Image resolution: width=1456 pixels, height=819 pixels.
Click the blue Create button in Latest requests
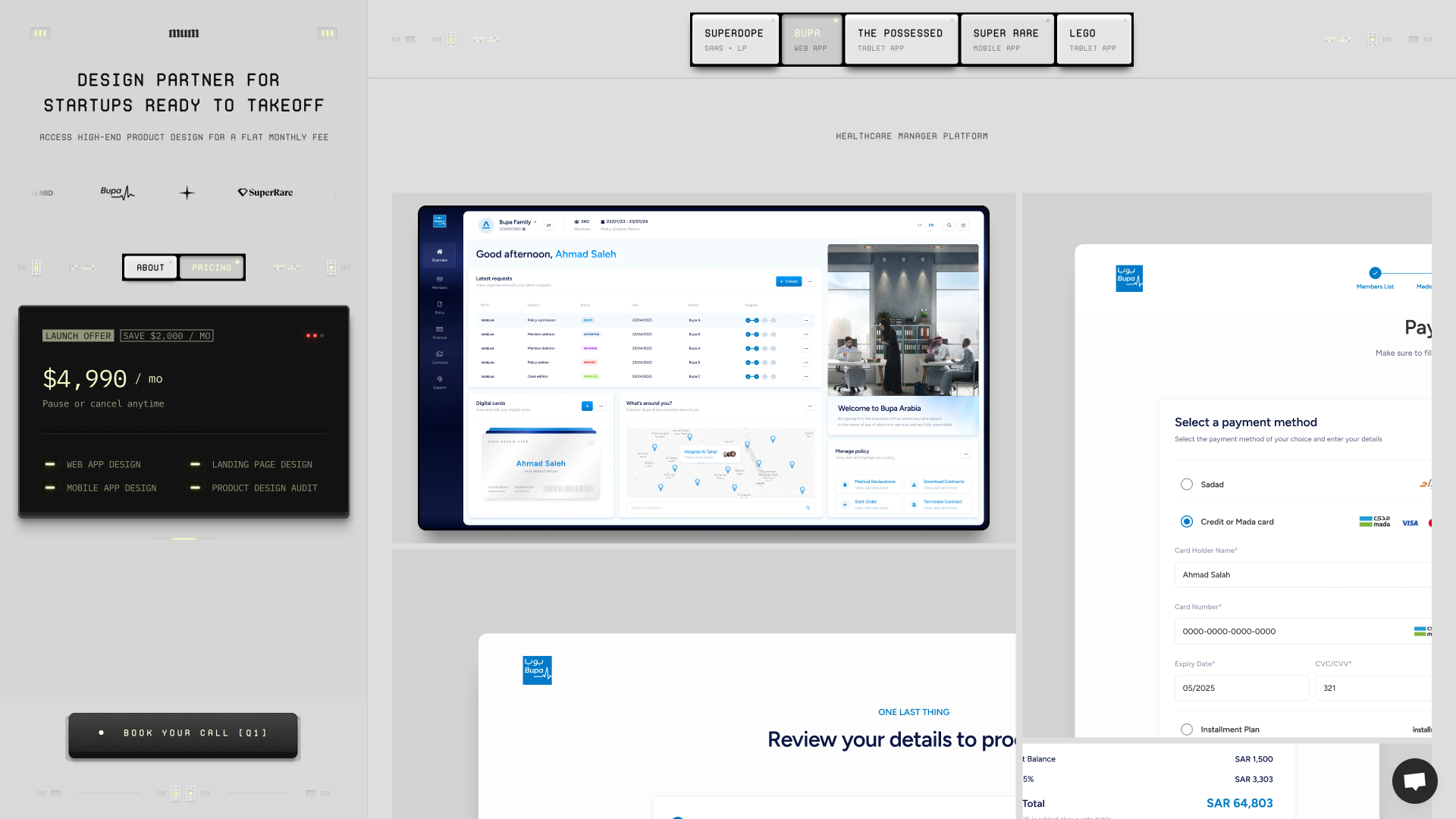(789, 281)
